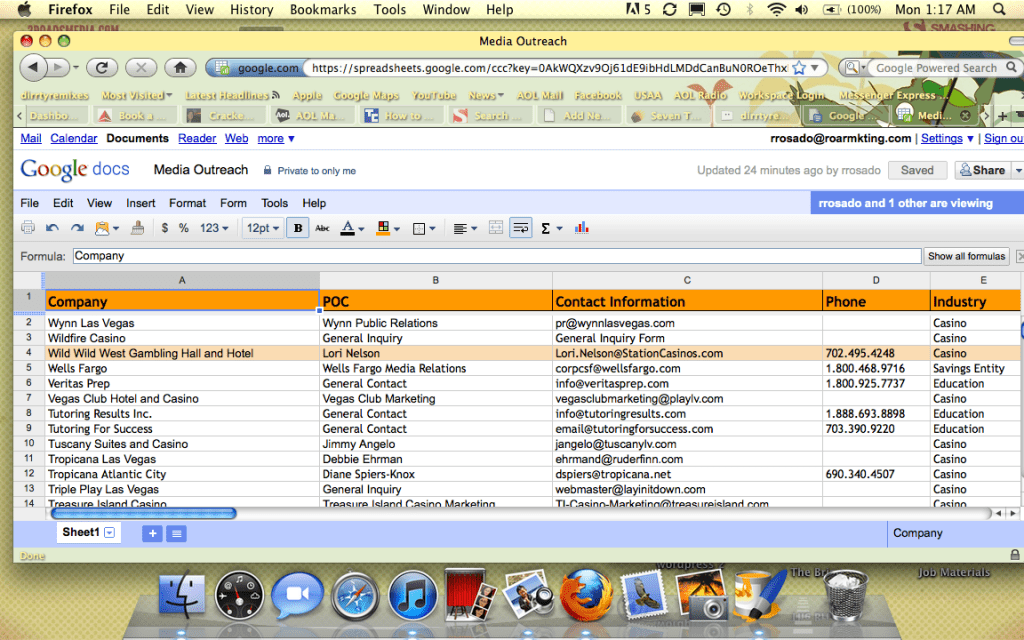This screenshot has height=640, width=1024.
Task: Click the paintbrush format icon
Action: [x=138, y=228]
